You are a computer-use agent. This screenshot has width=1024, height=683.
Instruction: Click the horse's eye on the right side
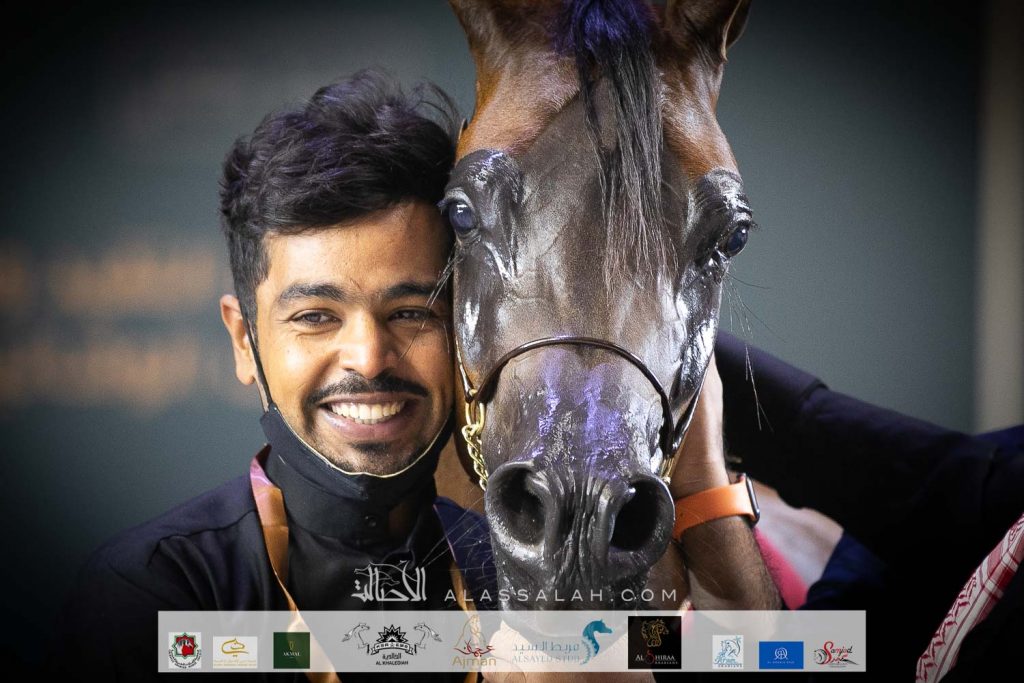[x=735, y=239]
